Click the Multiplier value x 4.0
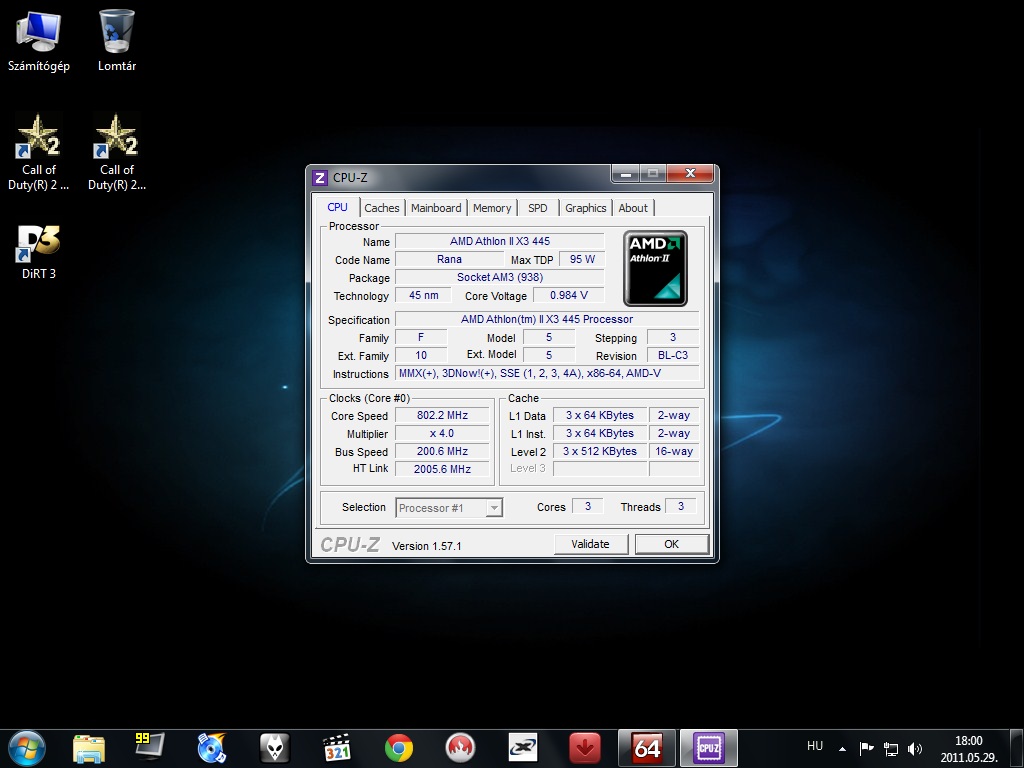 442,434
